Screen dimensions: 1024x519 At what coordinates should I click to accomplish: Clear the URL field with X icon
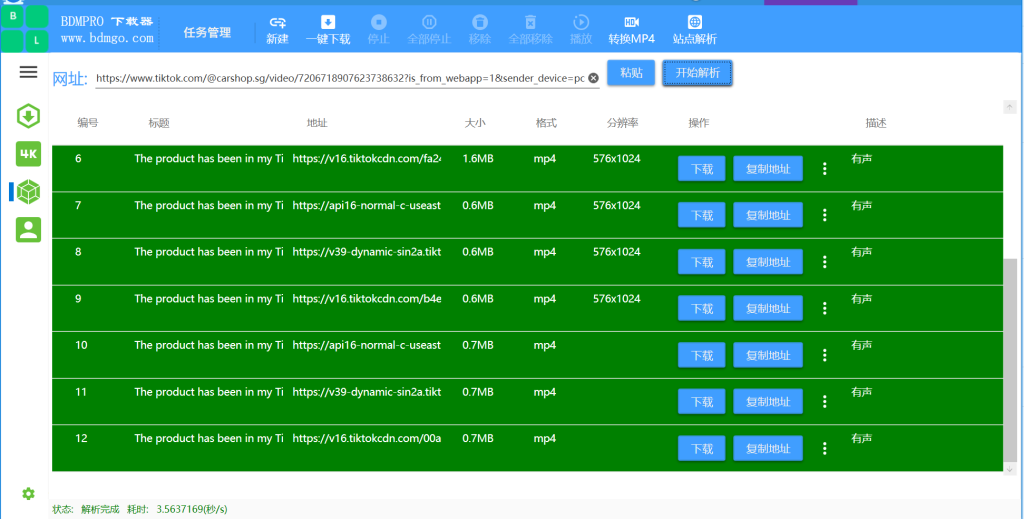(x=593, y=78)
